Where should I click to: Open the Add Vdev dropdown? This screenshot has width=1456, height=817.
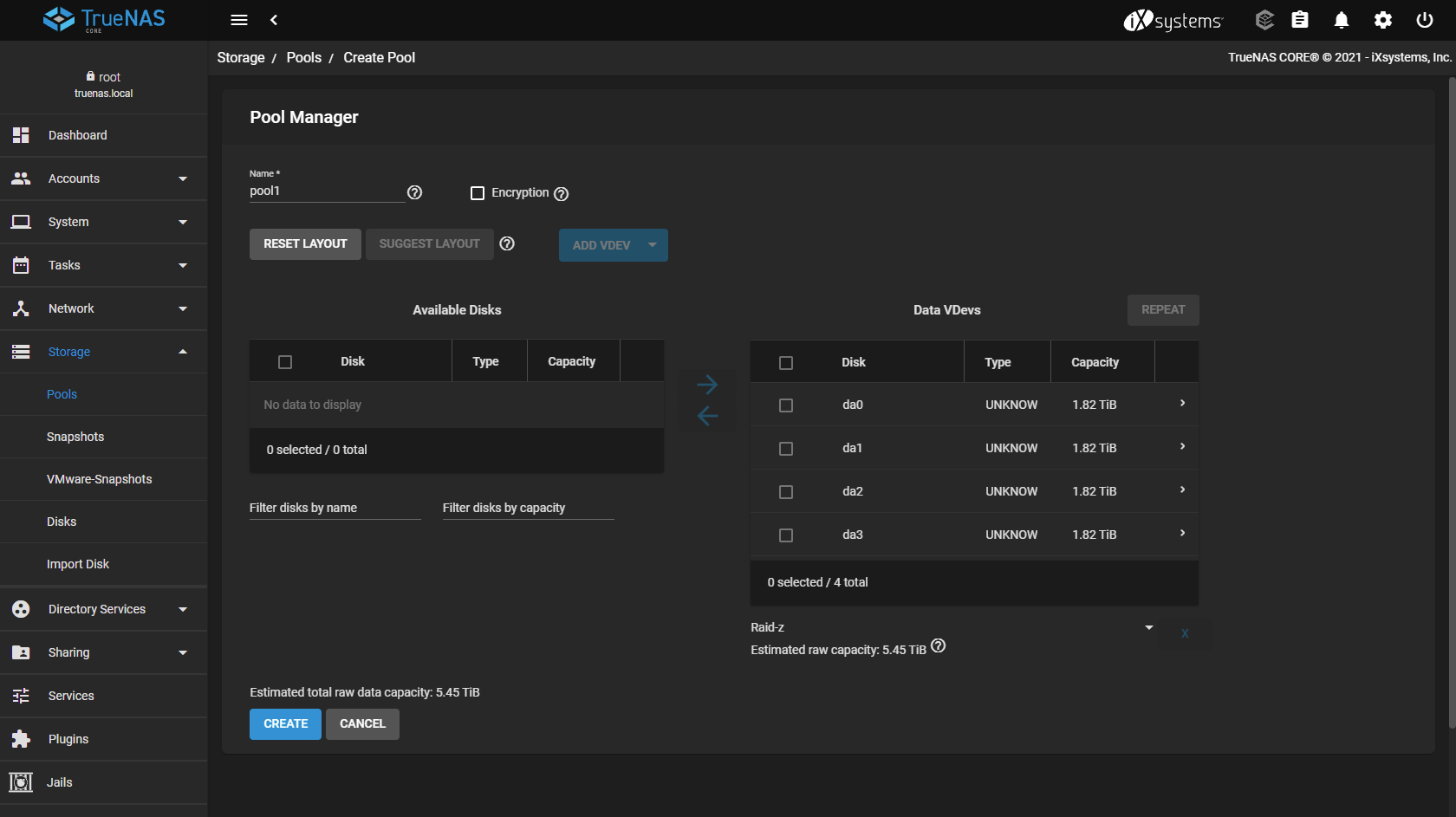click(x=614, y=245)
